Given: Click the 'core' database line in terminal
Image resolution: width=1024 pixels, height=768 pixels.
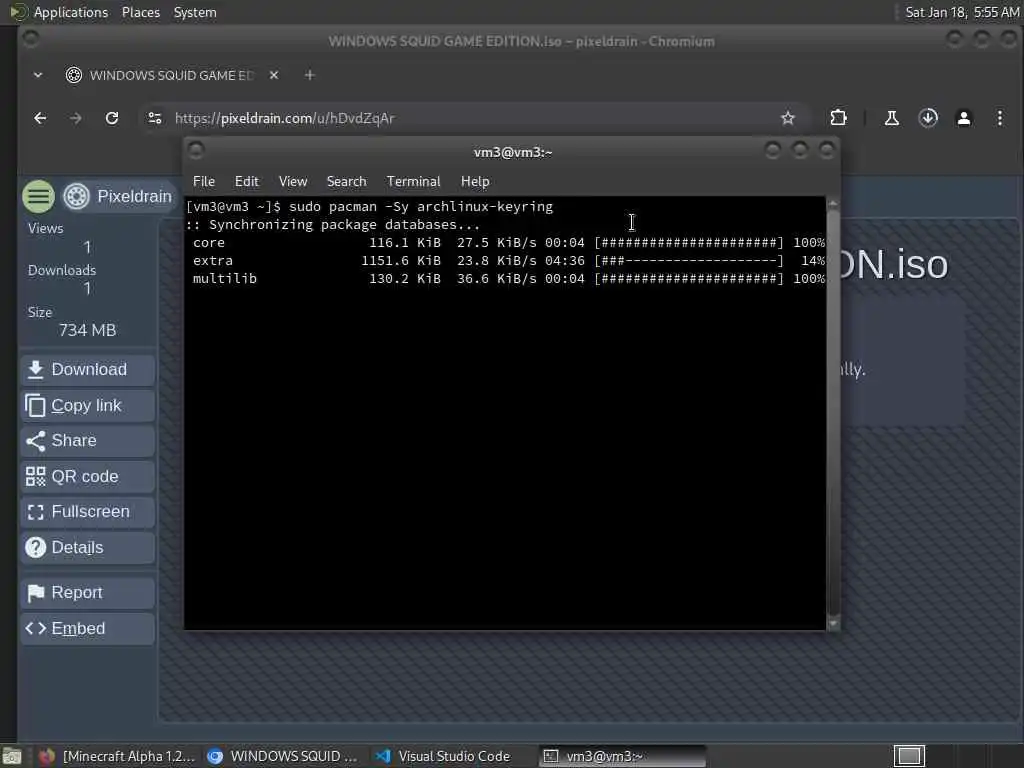Looking at the screenshot, I should 507,242.
